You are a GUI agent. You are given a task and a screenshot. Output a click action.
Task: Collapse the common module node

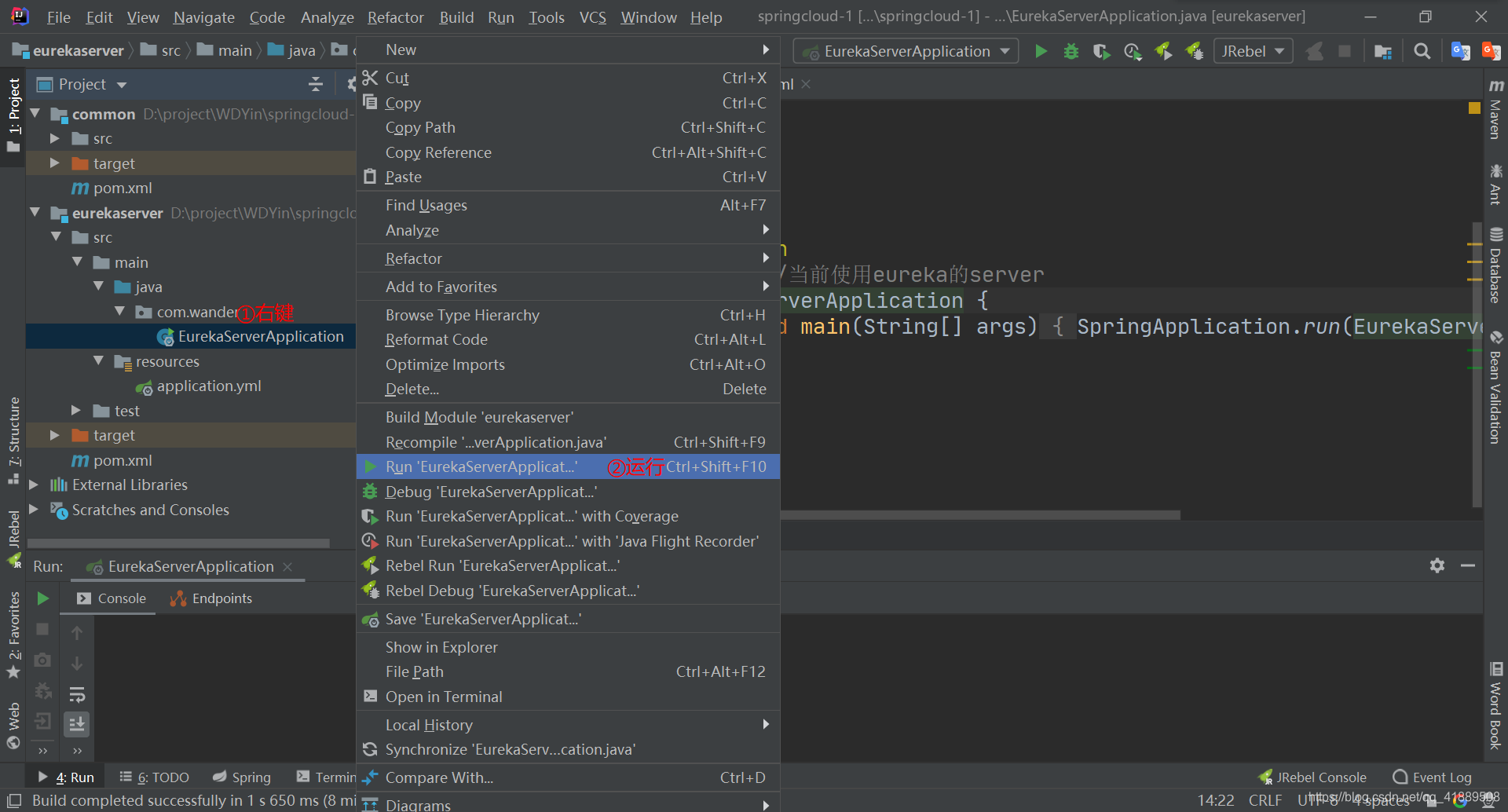click(x=35, y=114)
